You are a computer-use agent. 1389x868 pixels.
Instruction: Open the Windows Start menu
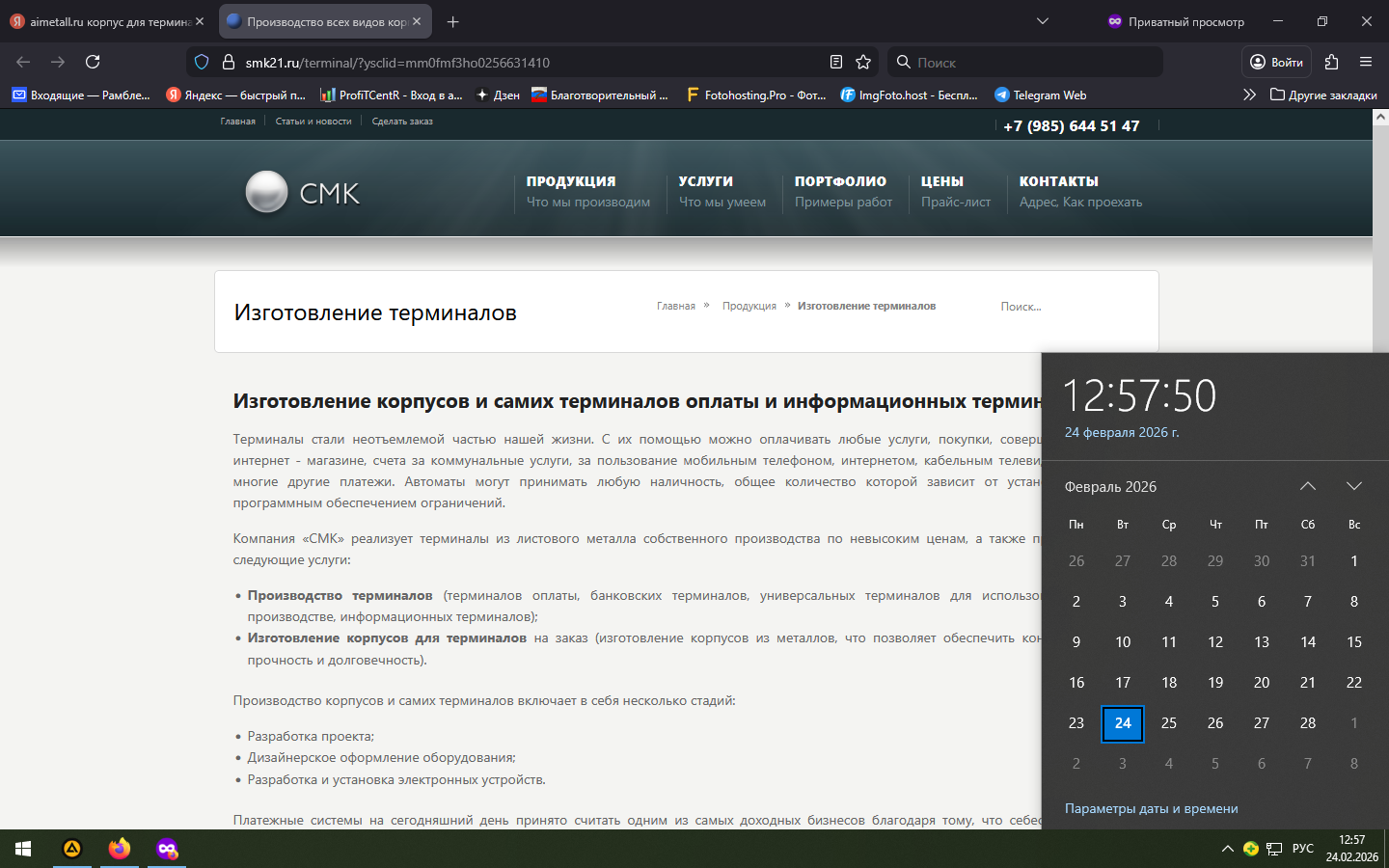pyautogui.click(x=23, y=849)
